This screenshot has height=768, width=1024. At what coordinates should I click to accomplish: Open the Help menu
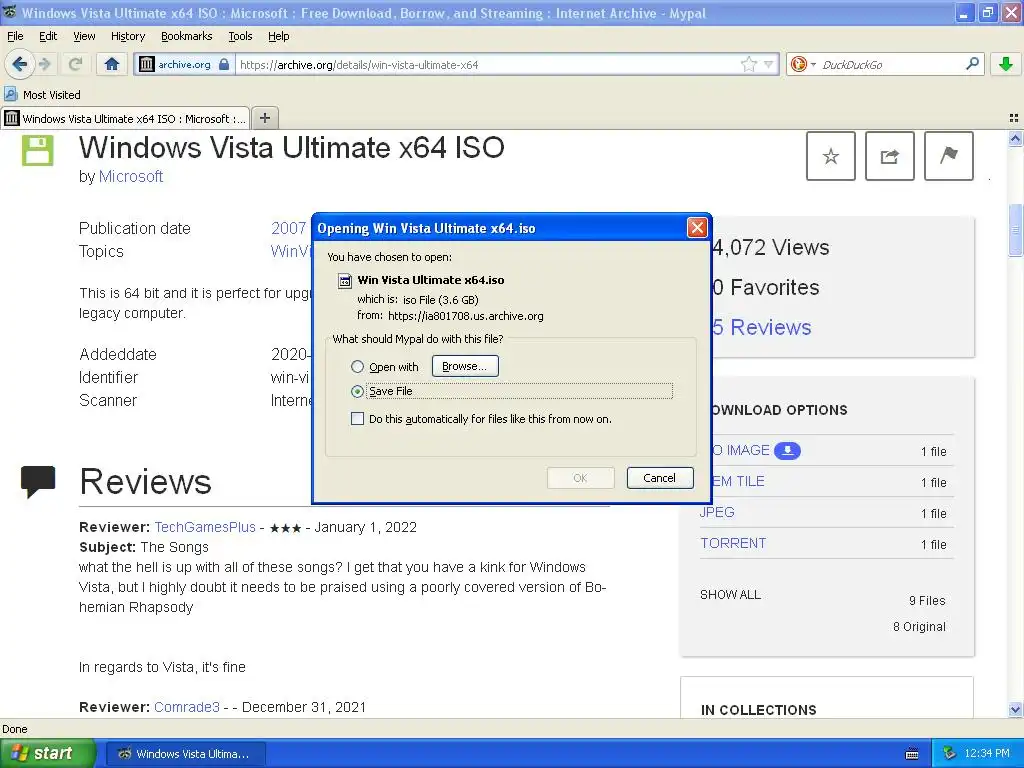pyautogui.click(x=278, y=36)
